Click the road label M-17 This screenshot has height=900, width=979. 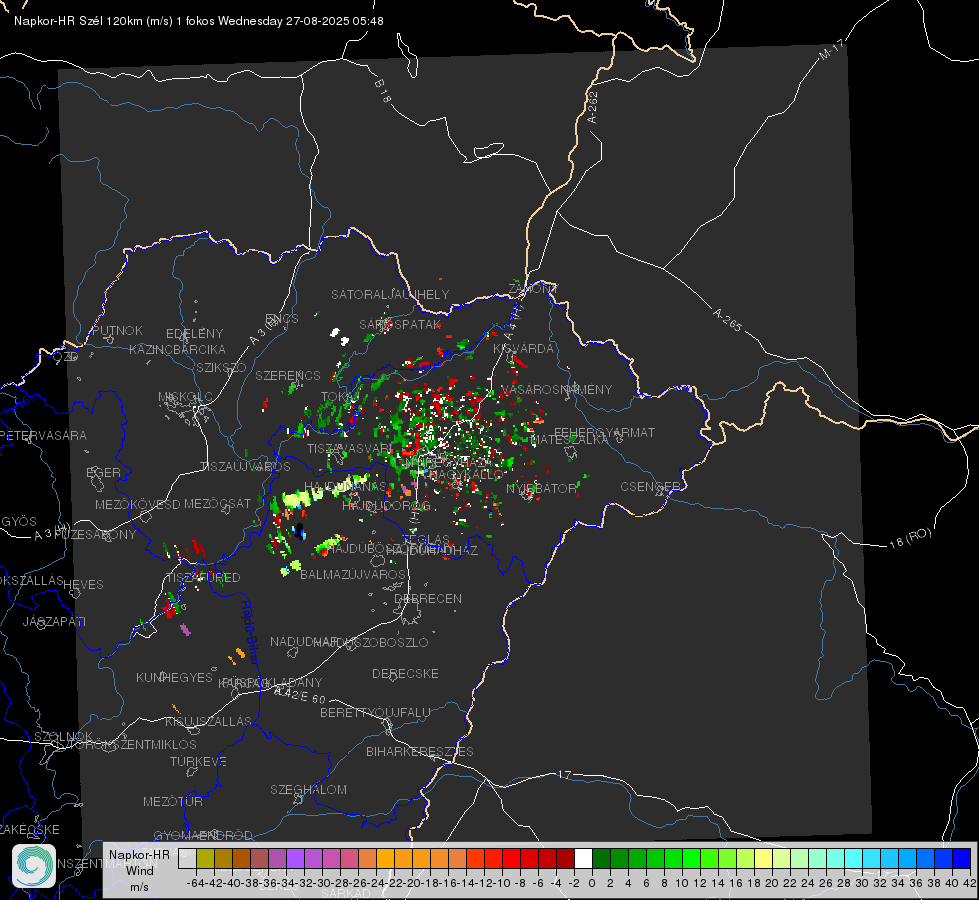(x=831, y=50)
